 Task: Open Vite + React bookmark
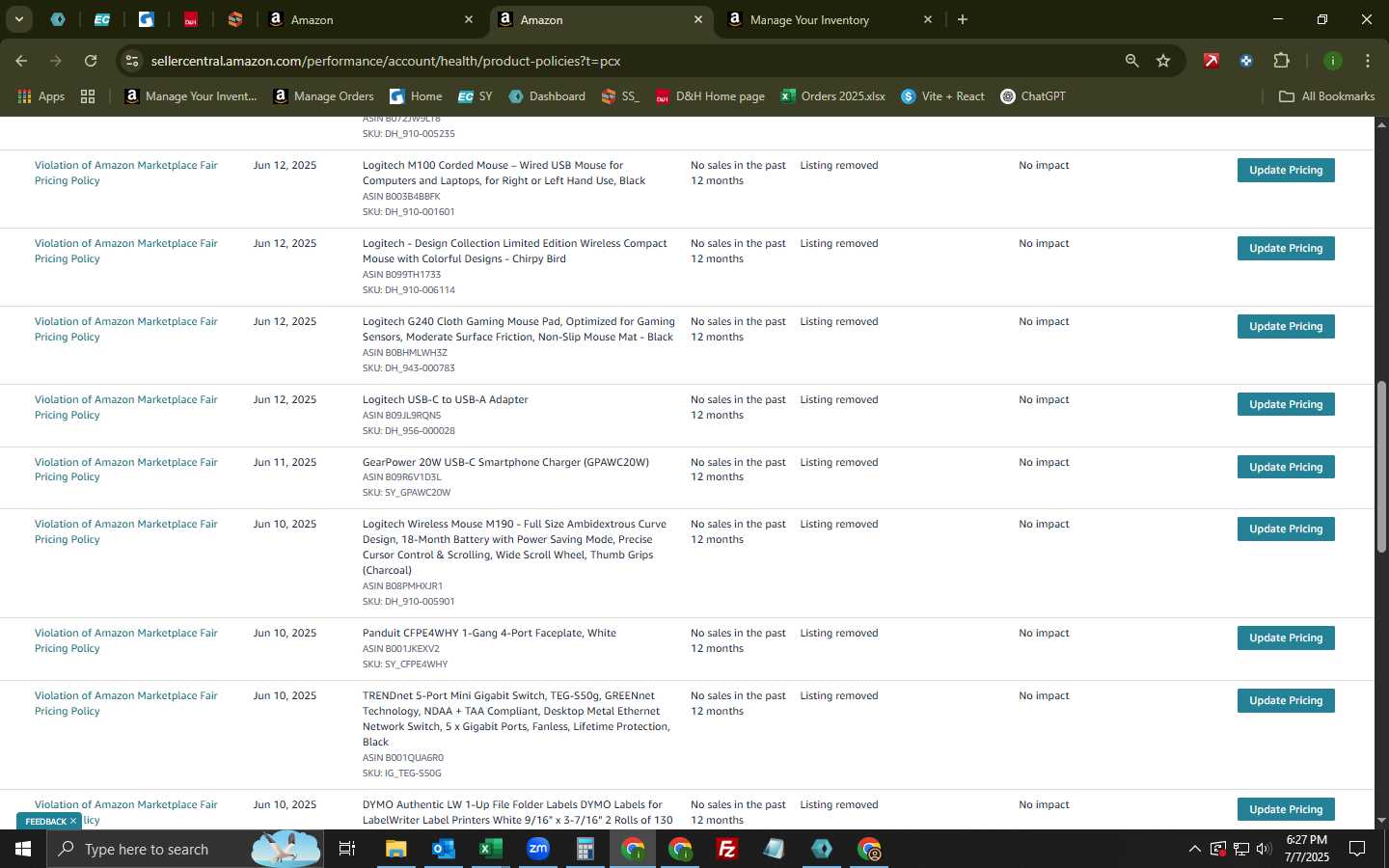(942, 96)
